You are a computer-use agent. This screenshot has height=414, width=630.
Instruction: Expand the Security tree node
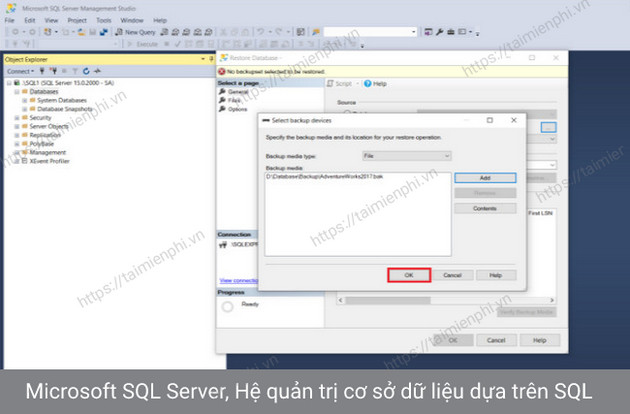[17, 118]
